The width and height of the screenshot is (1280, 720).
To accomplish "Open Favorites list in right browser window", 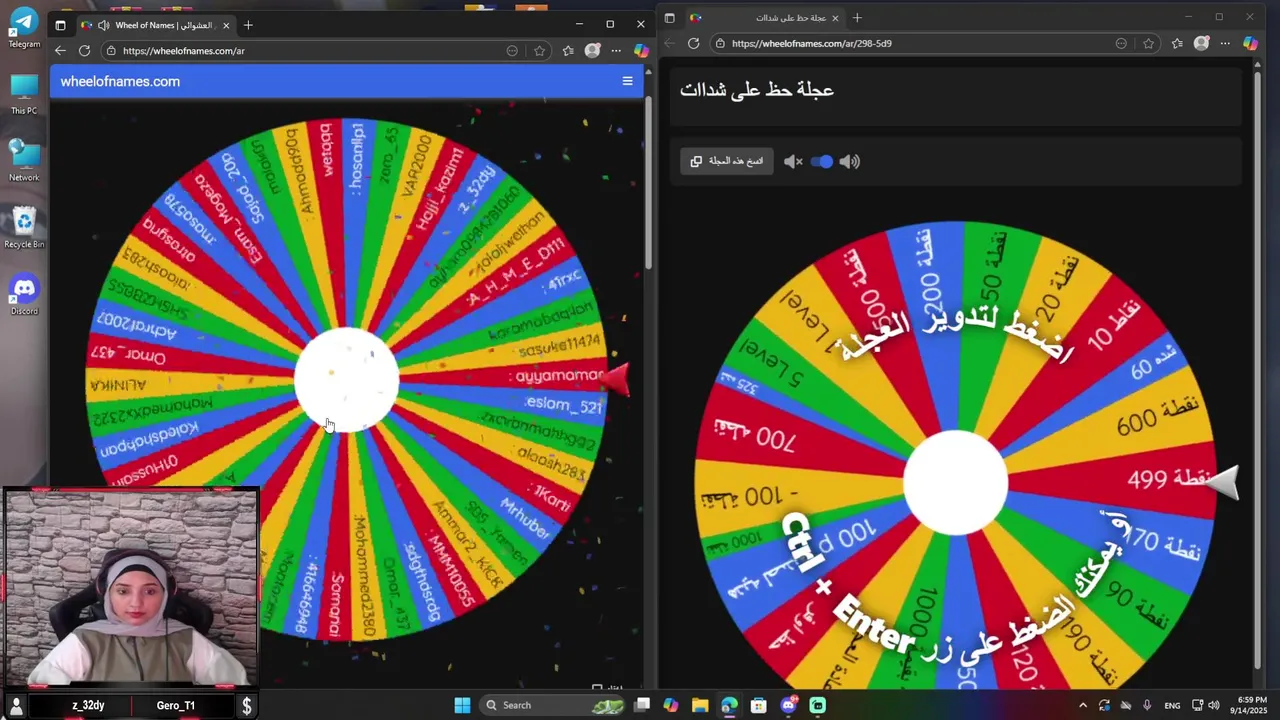I will [x=1177, y=43].
